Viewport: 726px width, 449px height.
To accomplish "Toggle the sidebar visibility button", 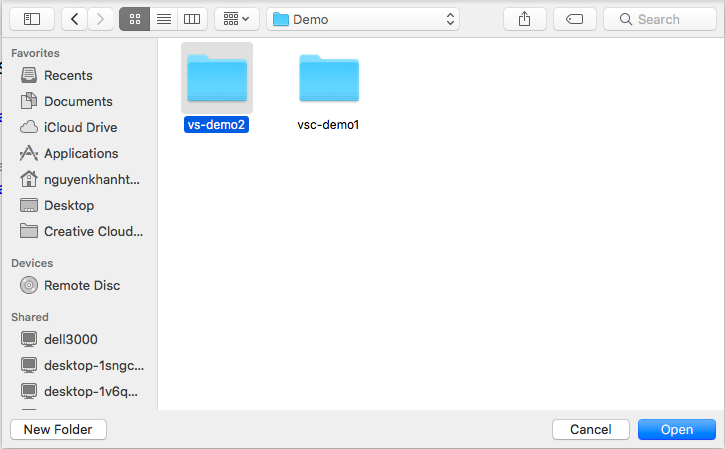I will tap(32, 19).
